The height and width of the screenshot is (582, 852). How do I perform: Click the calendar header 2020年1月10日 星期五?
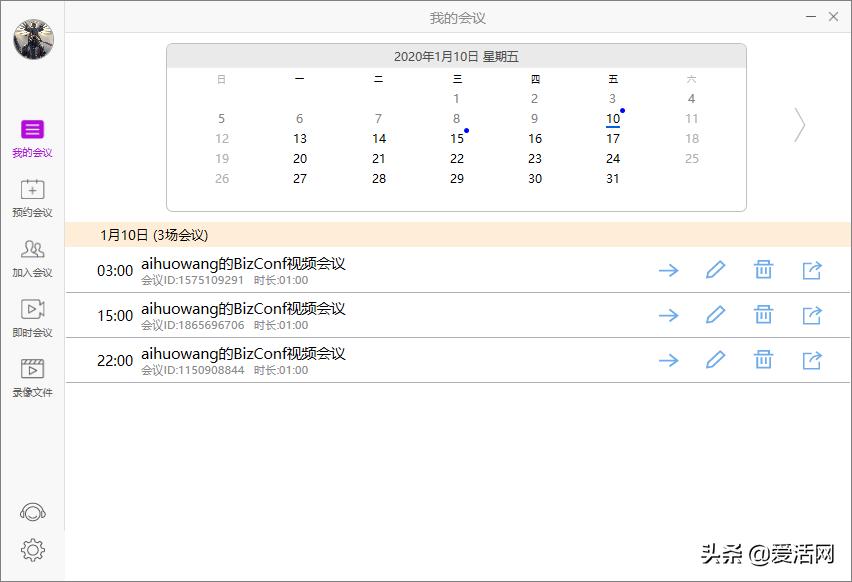(456, 55)
